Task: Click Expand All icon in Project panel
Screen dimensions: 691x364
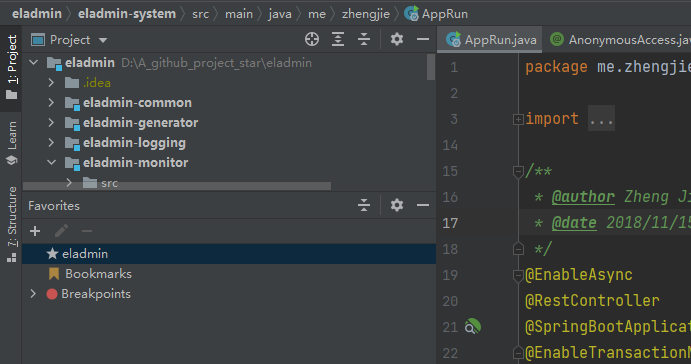Action: pyautogui.click(x=338, y=39)
